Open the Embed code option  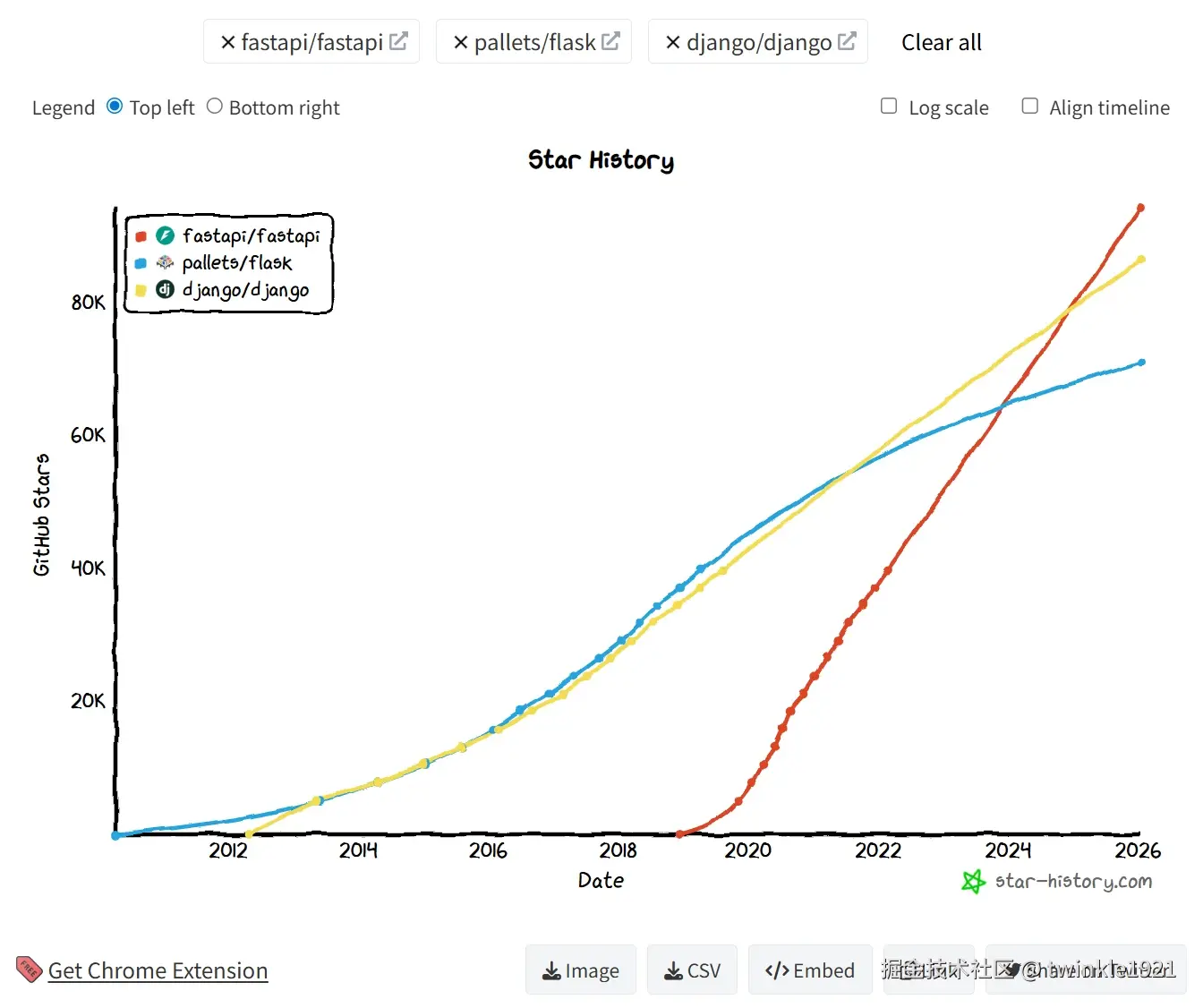pyautogui.click(x=810, y=970)
